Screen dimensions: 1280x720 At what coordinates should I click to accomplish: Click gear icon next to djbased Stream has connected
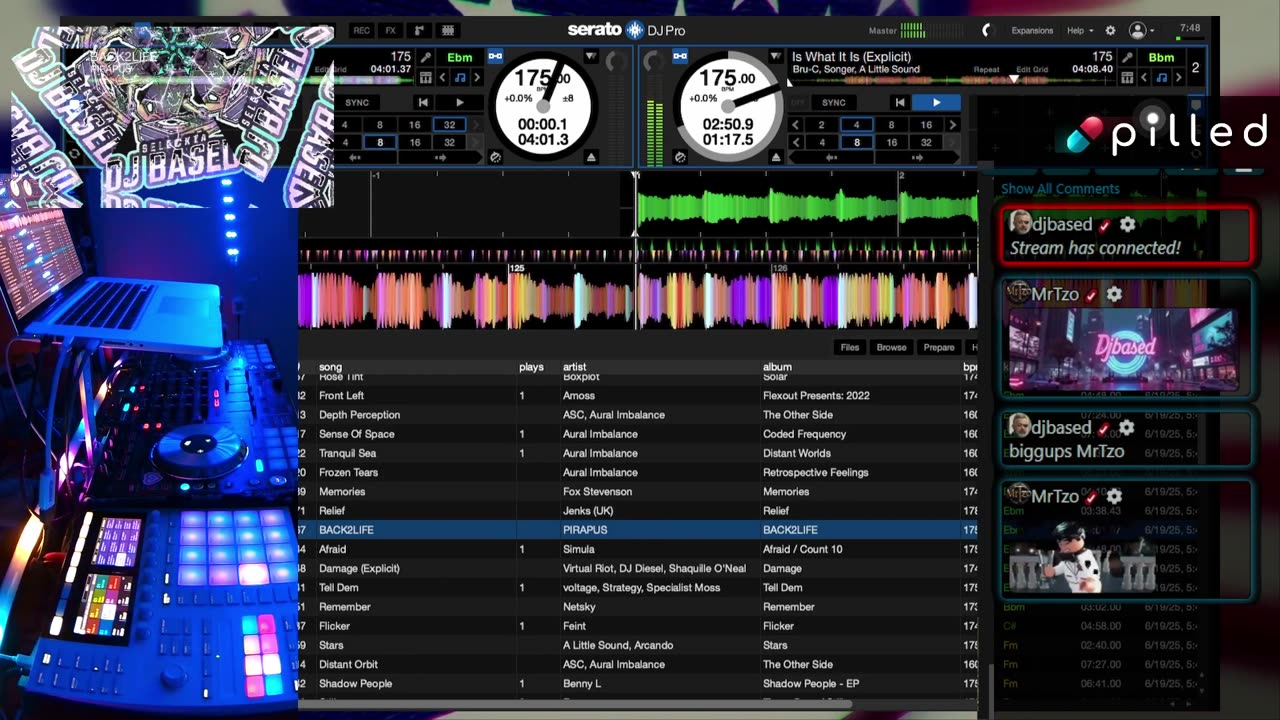click(x=1127, y=225)
